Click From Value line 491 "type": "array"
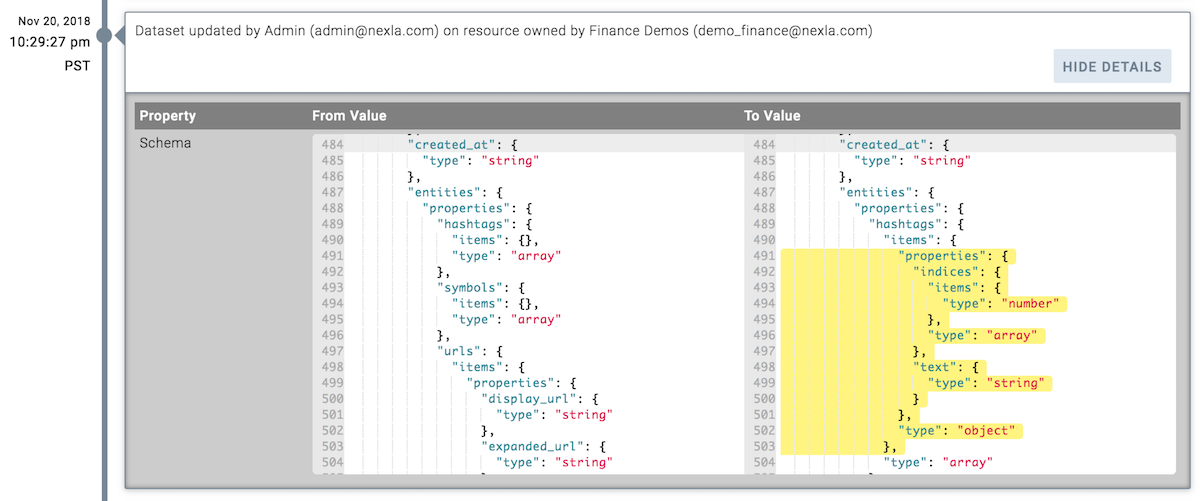1200x501 pixels. (x=506, y=256)
